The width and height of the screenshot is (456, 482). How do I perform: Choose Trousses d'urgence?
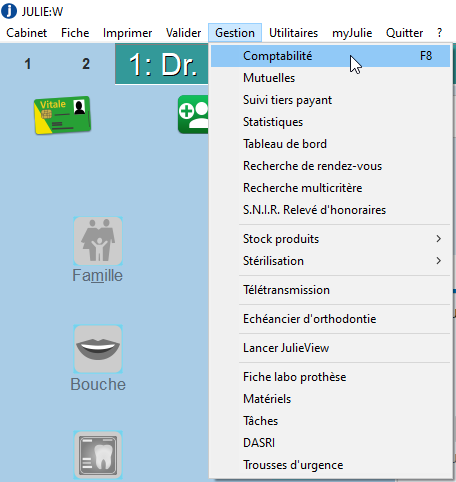tap(330, 465)
